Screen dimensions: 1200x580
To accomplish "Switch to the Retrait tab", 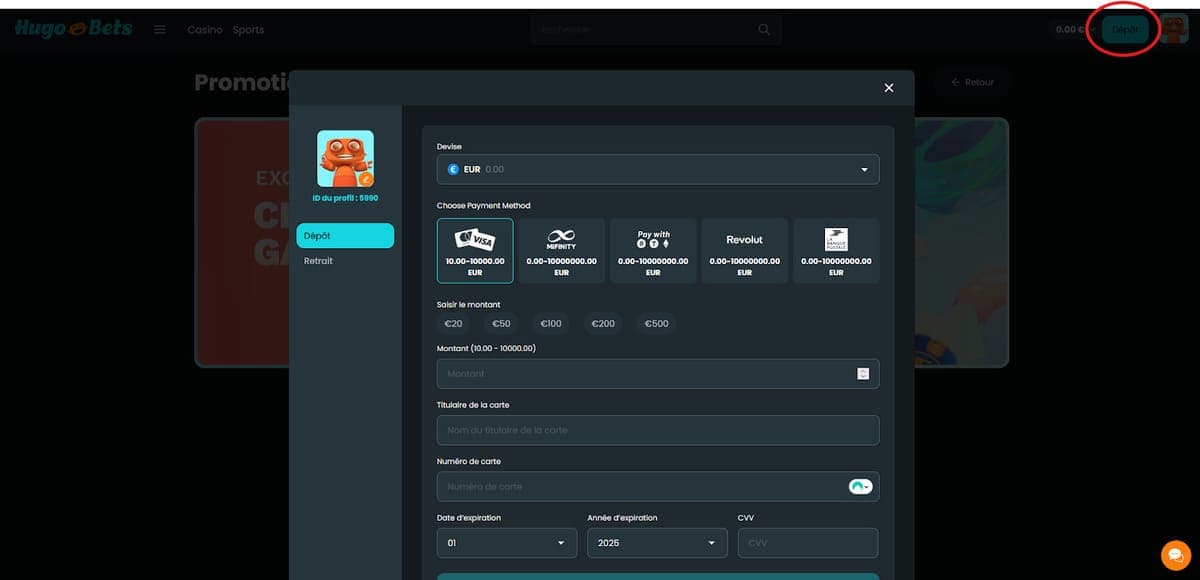I will (x=319, y=261).
